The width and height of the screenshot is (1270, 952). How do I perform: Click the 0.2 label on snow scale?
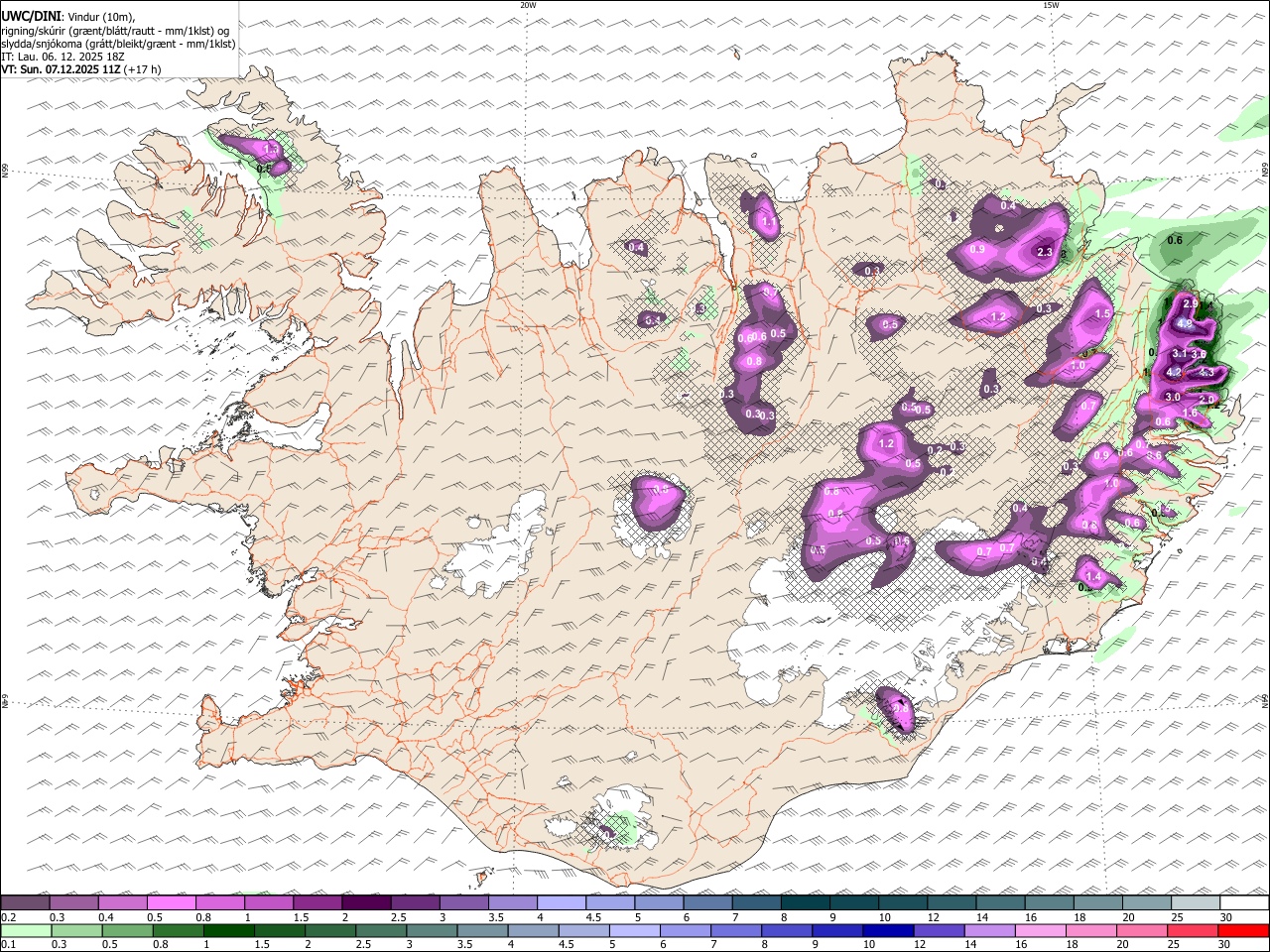pos(8,917)
